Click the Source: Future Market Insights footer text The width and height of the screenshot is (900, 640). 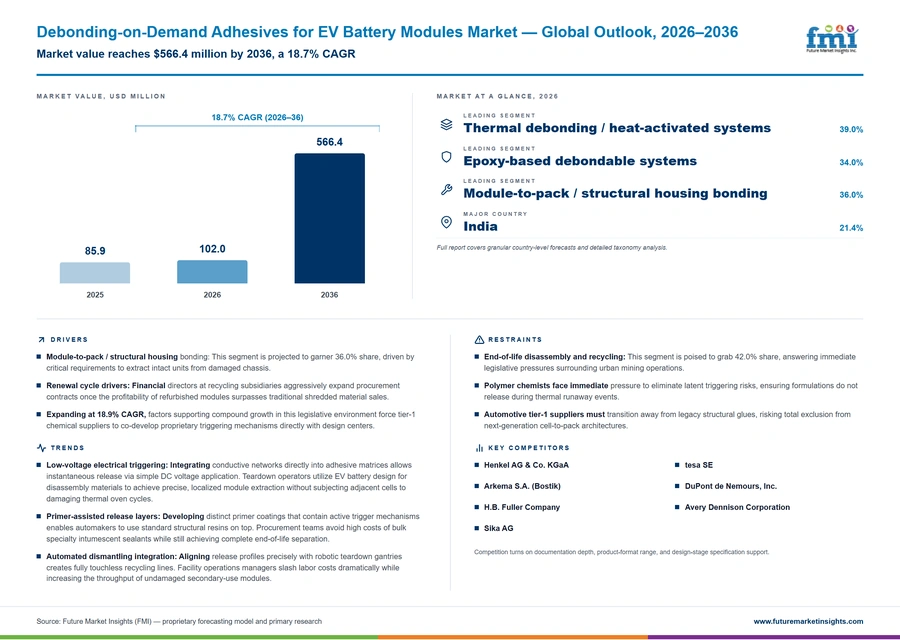tap(179, 621)
